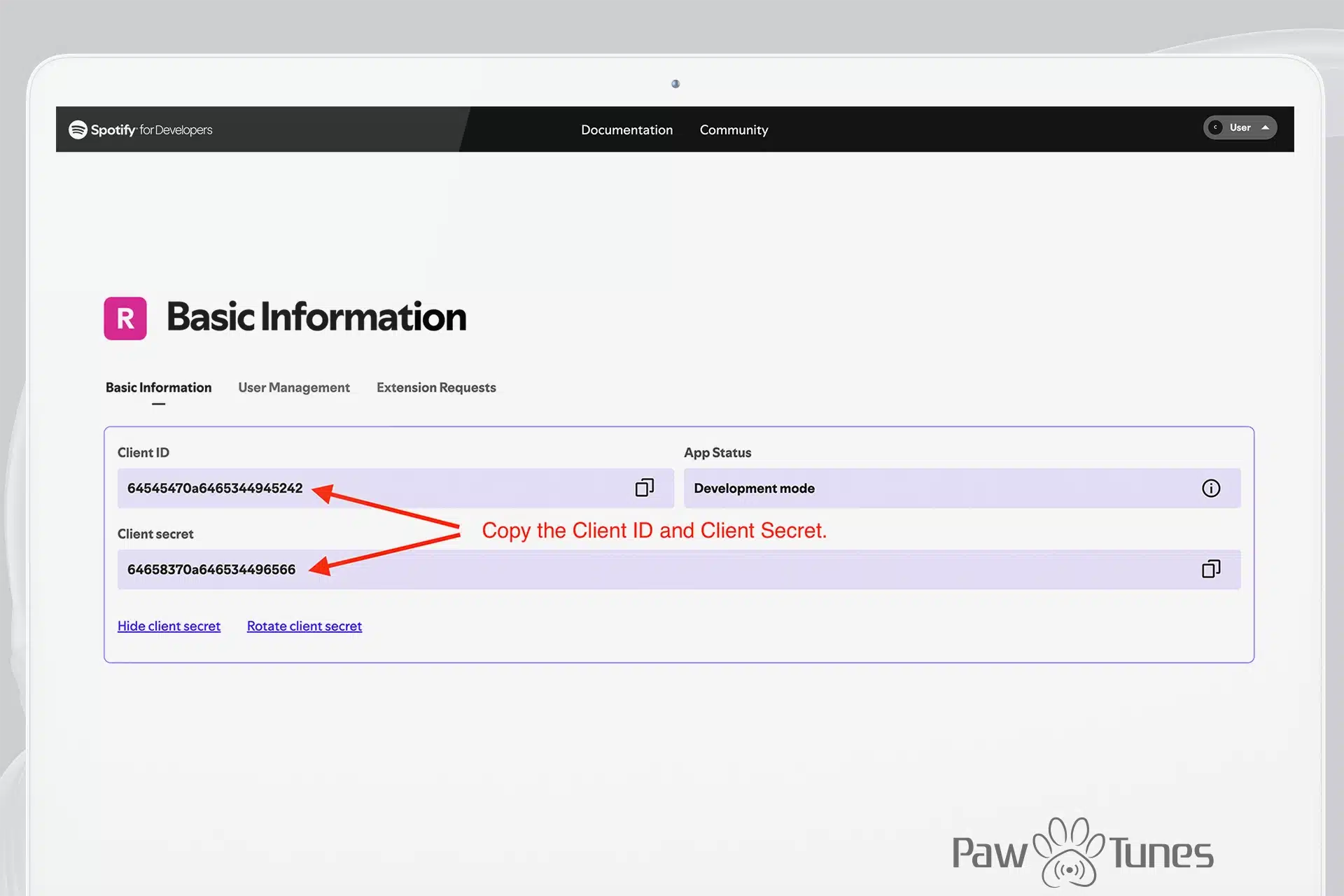Click the user avatar icon in header
Image resolution: width=1344 pixels, height=896 pixels.
(1216, 127)
